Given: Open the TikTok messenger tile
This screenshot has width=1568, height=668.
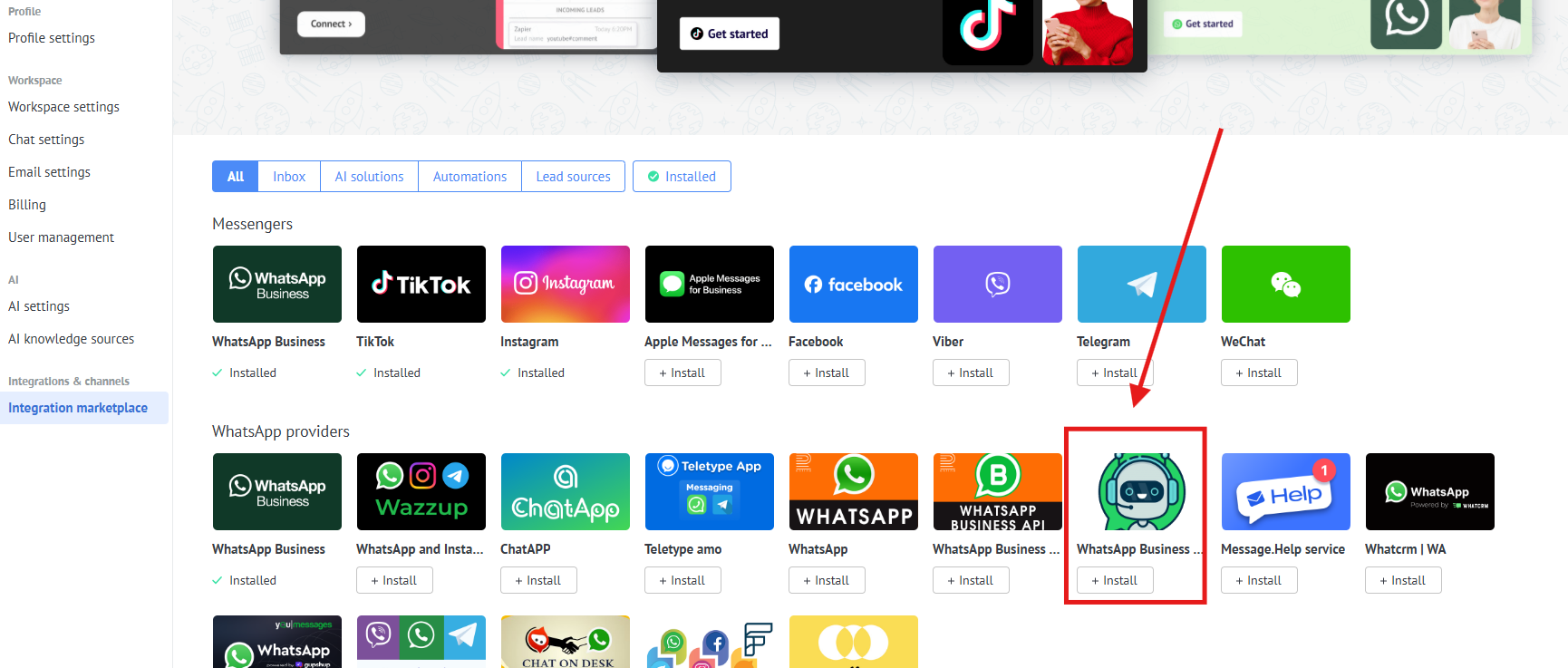Looking at the screenshot, I should point(421,284).
